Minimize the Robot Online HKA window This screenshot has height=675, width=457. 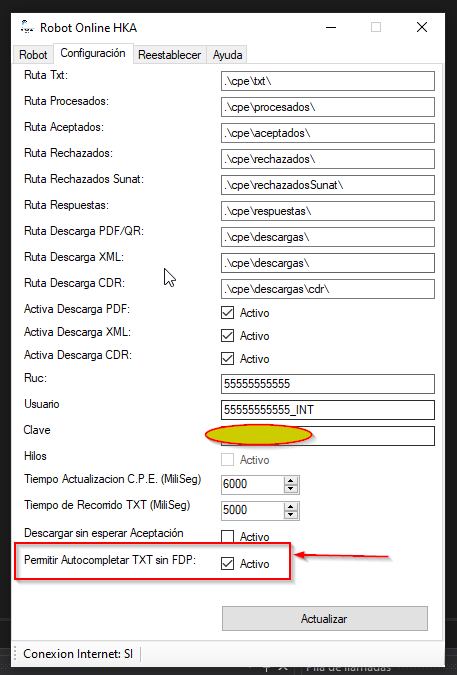pos(331,28)
